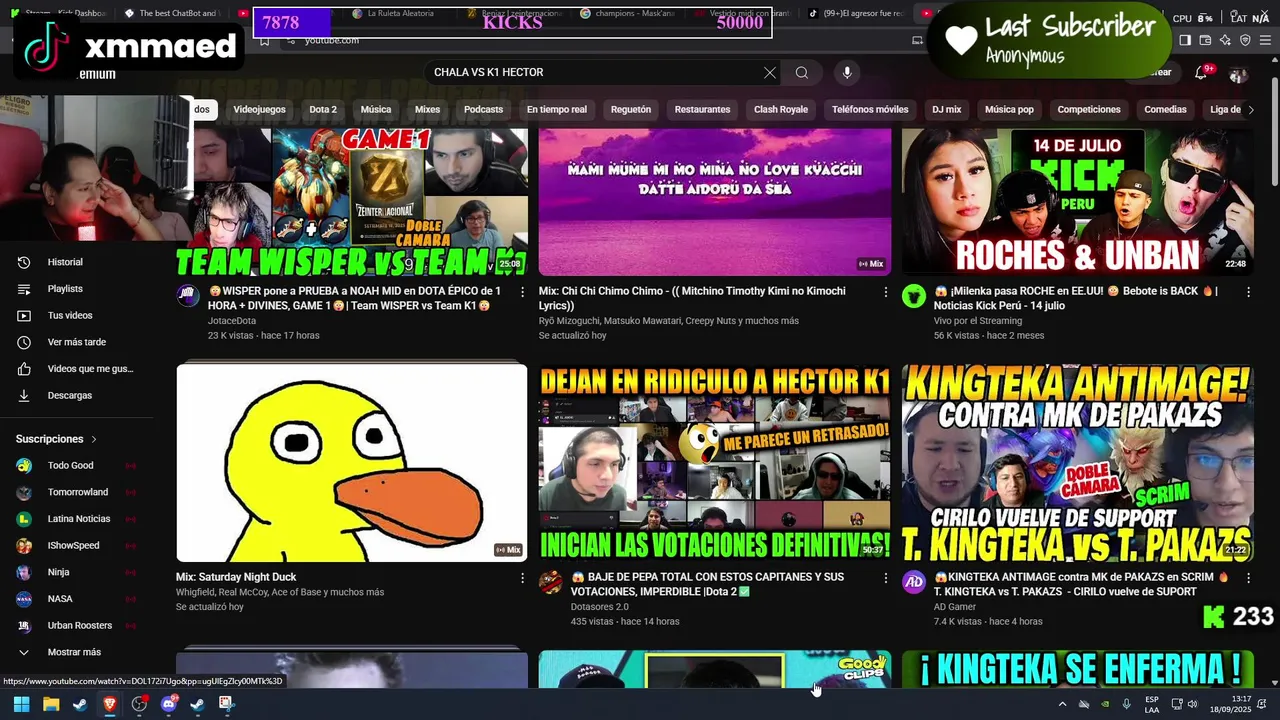Open the IShowSpeed subscription channel
The height and width of the screenshot is (720, 1280).
[x=76, y=546]
